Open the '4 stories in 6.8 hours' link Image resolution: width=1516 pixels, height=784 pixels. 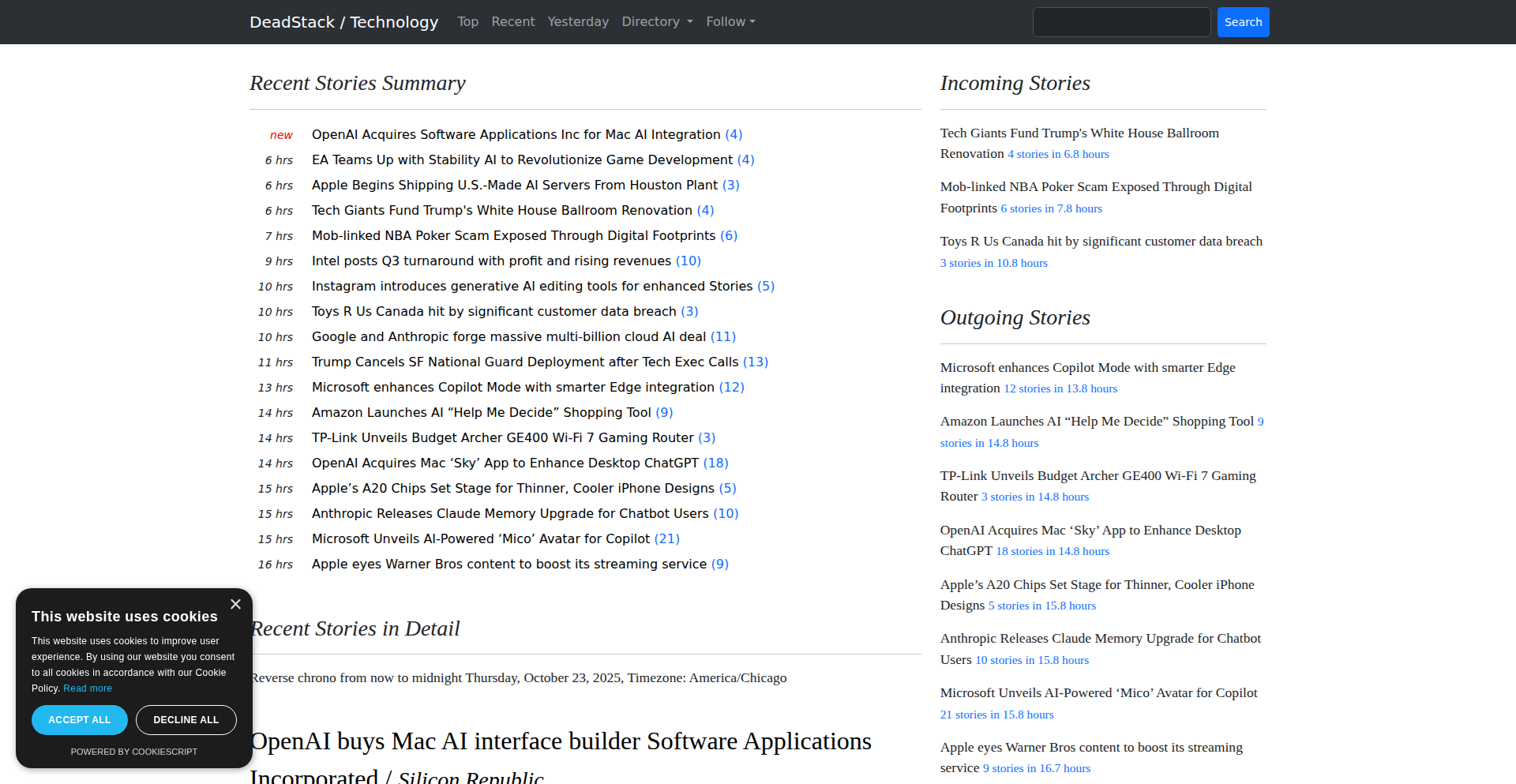[1058, 154]
